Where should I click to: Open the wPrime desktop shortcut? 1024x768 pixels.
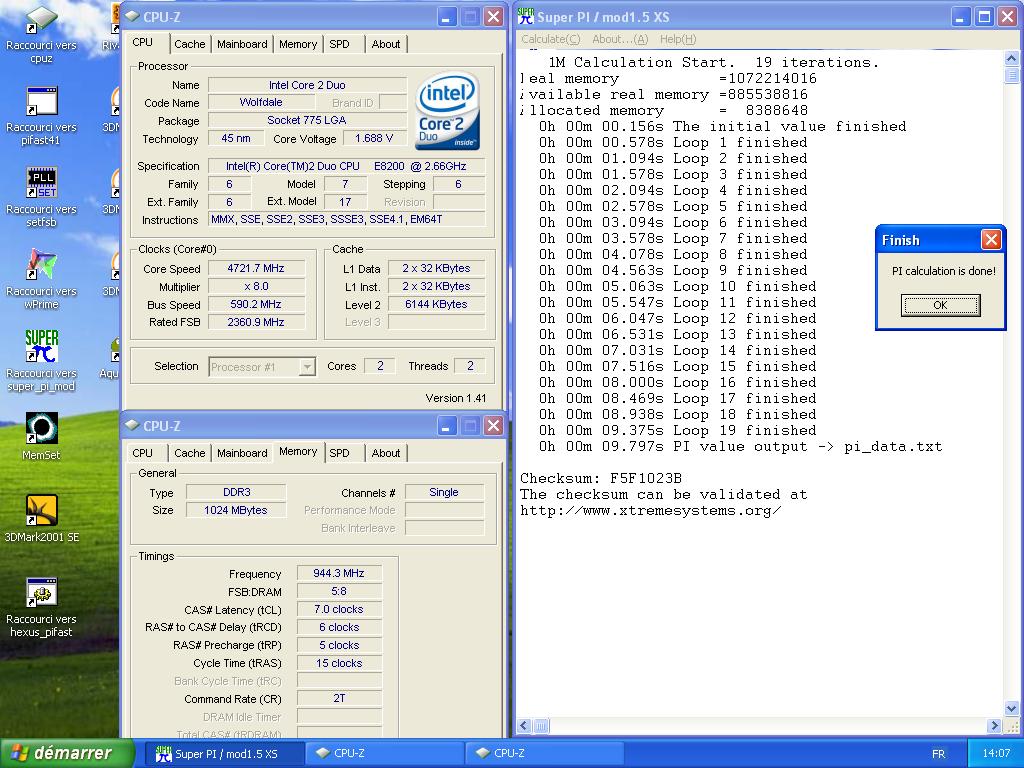[41, 265]
